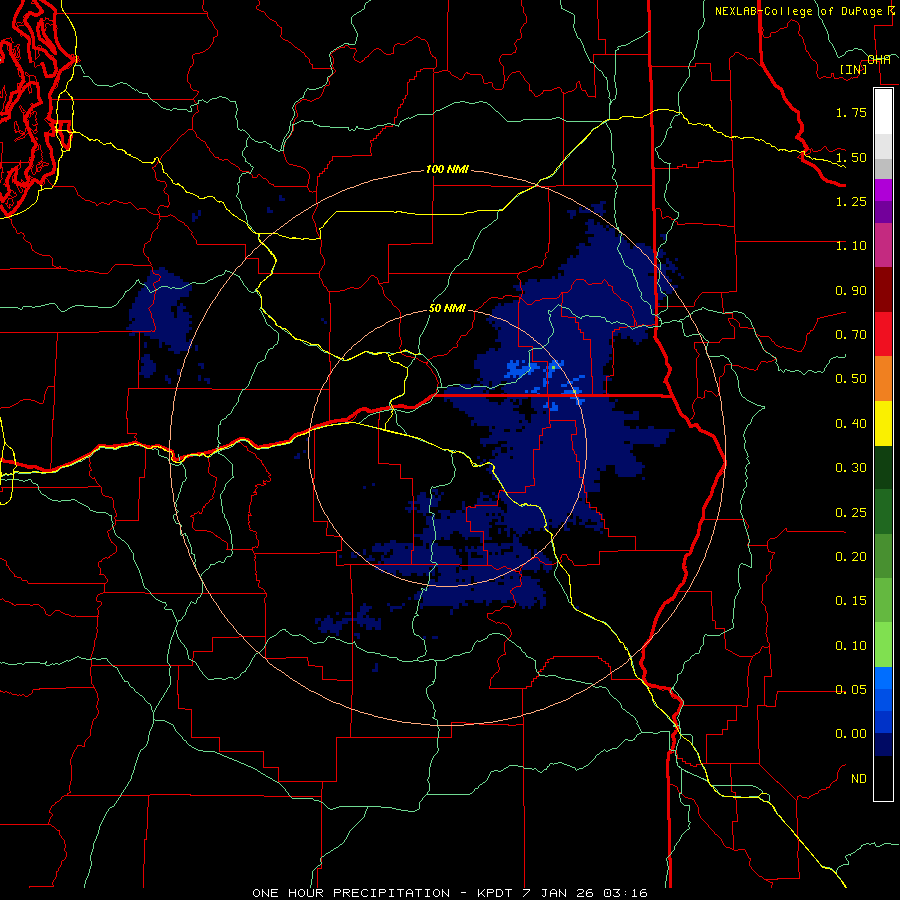Select the "1.10" legend value
The height and width of the screenshot is (900, 900).
coord(851,246)
